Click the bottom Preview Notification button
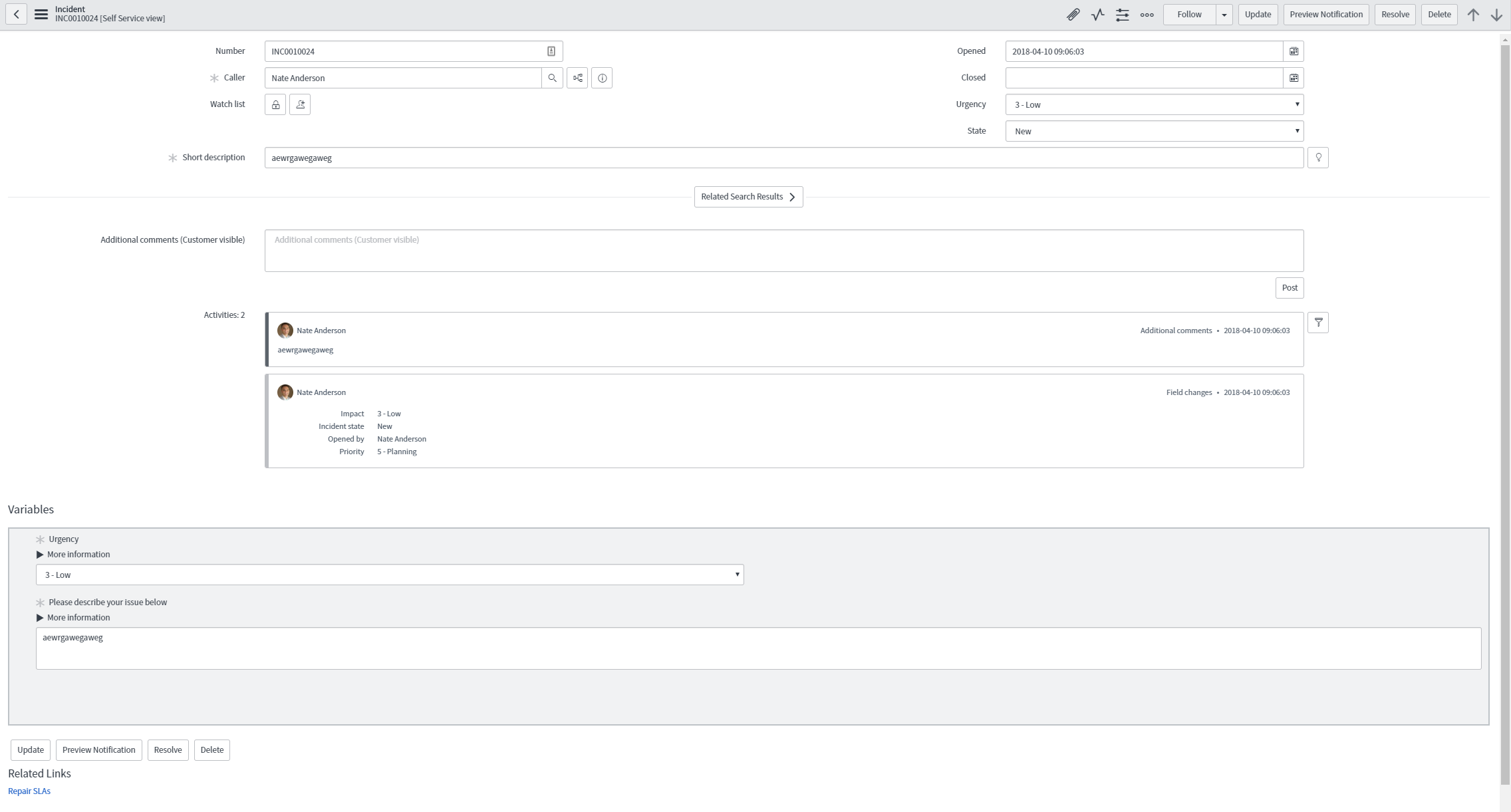Image resolution: width=1511 pixels, height=812 pixels. [98, 750]
